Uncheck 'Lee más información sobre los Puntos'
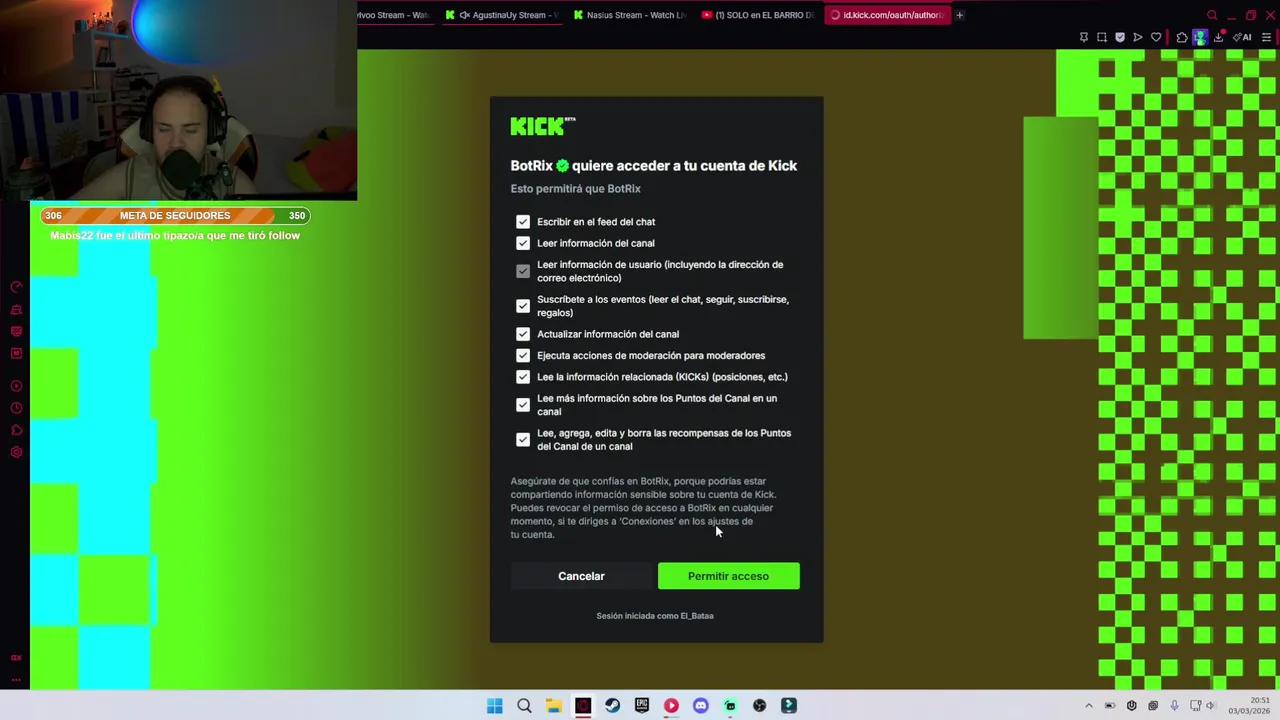The width and height of the screenshot is (1280, 720). click(523, 405)
